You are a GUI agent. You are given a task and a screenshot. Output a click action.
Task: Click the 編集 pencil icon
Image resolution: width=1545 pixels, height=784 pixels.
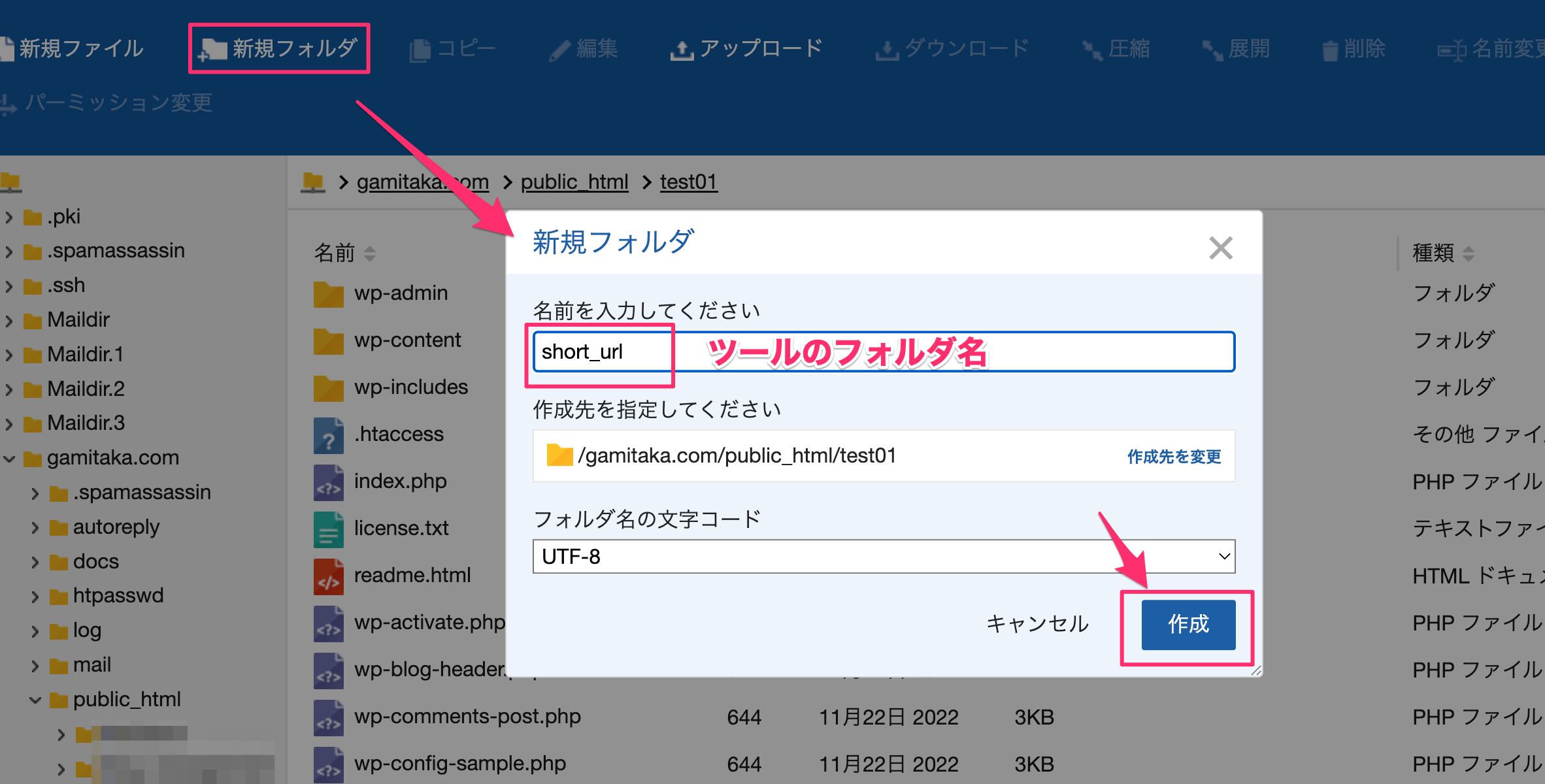click(x=559, y=50)
